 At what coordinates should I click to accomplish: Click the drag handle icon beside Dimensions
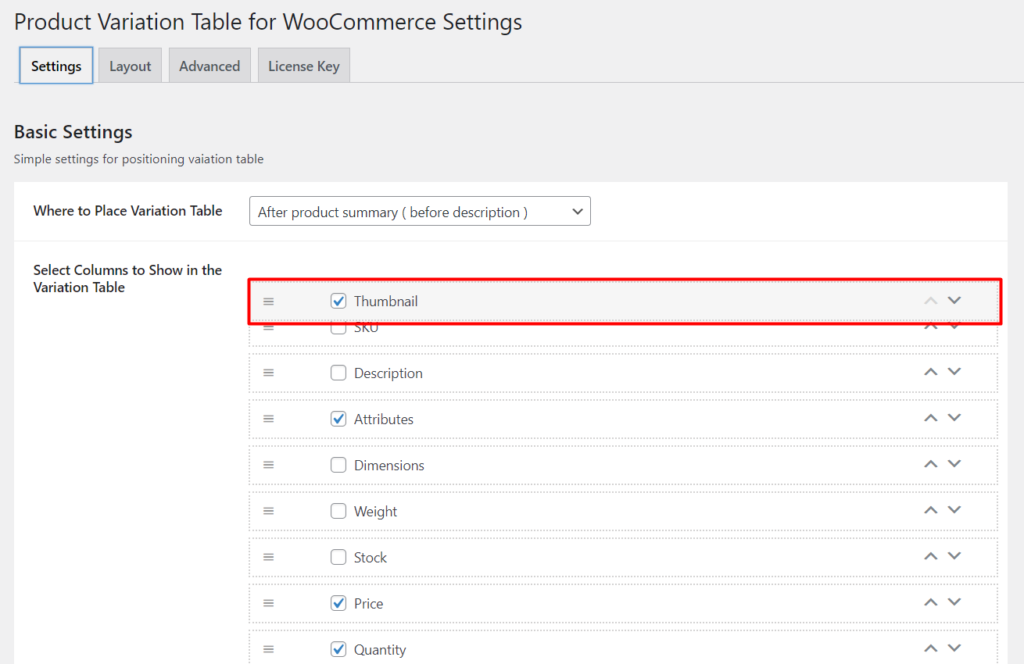pos(268,466)
